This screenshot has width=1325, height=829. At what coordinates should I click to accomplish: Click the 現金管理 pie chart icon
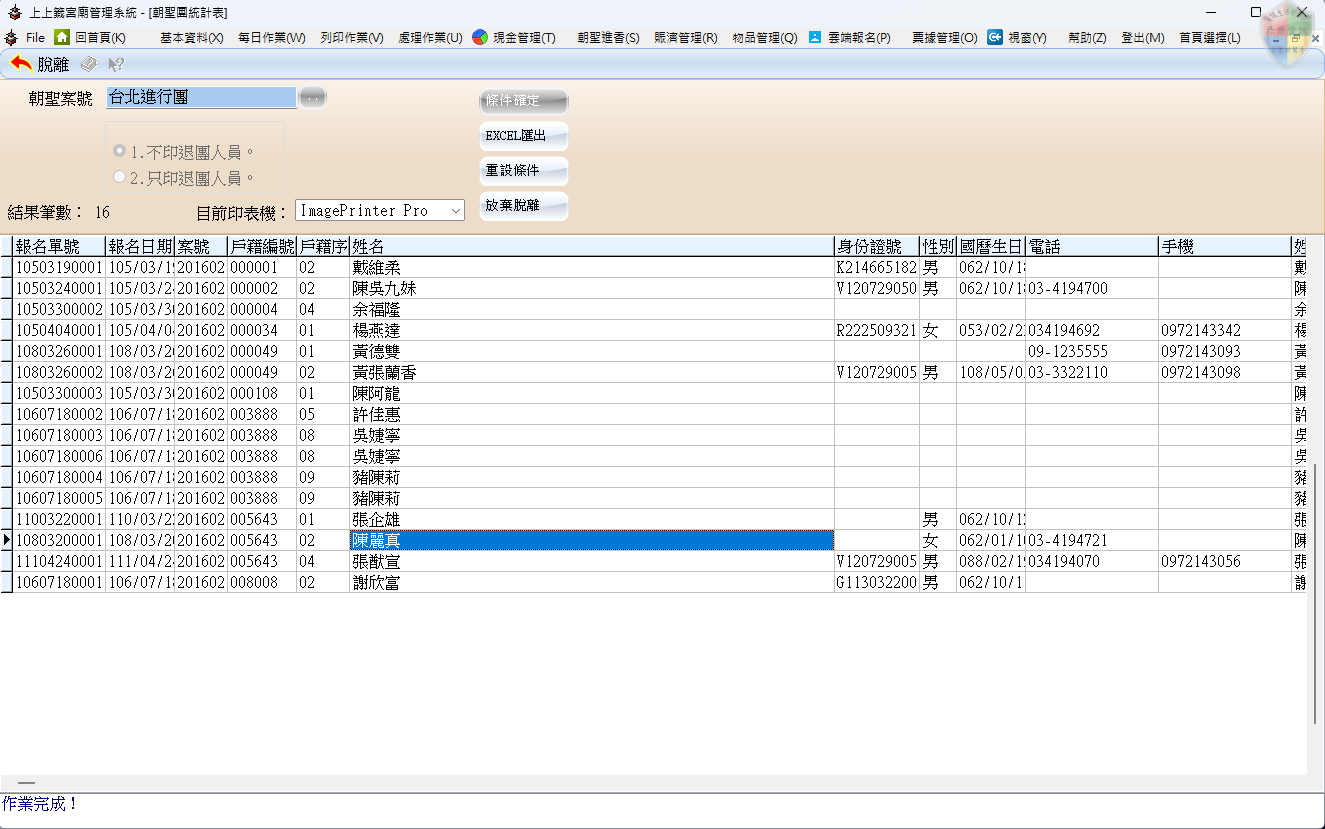tap(480, 37)
